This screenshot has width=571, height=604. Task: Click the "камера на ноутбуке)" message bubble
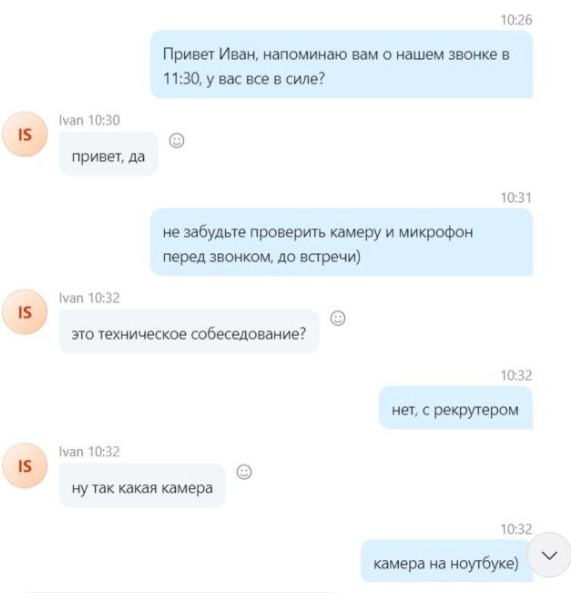(447, 561)
